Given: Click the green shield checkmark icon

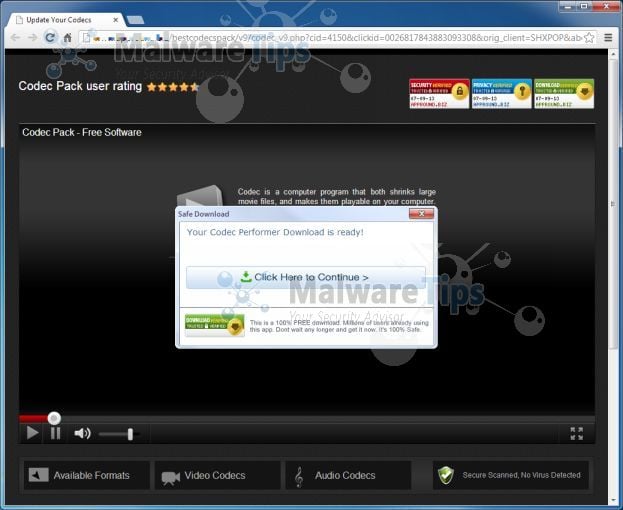Looking at the screenshot, I should [x=446, y=475].
